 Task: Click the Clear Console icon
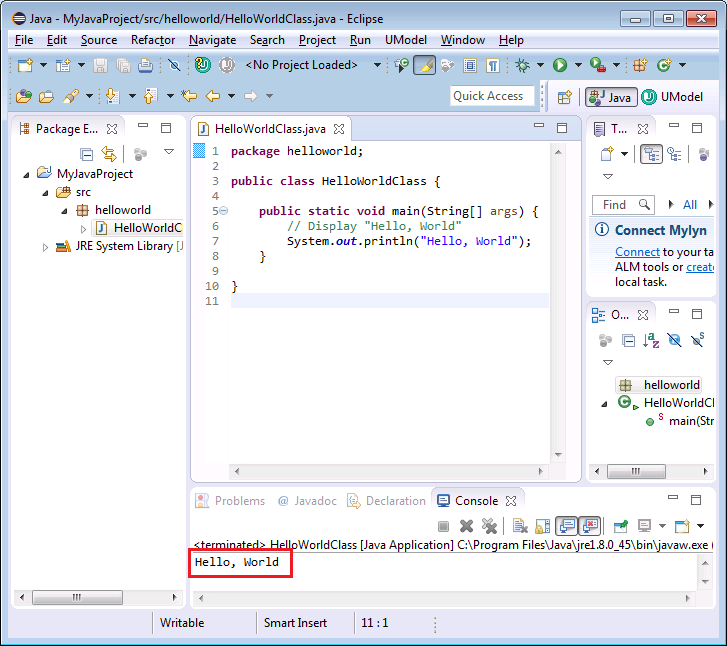(520, 526)
